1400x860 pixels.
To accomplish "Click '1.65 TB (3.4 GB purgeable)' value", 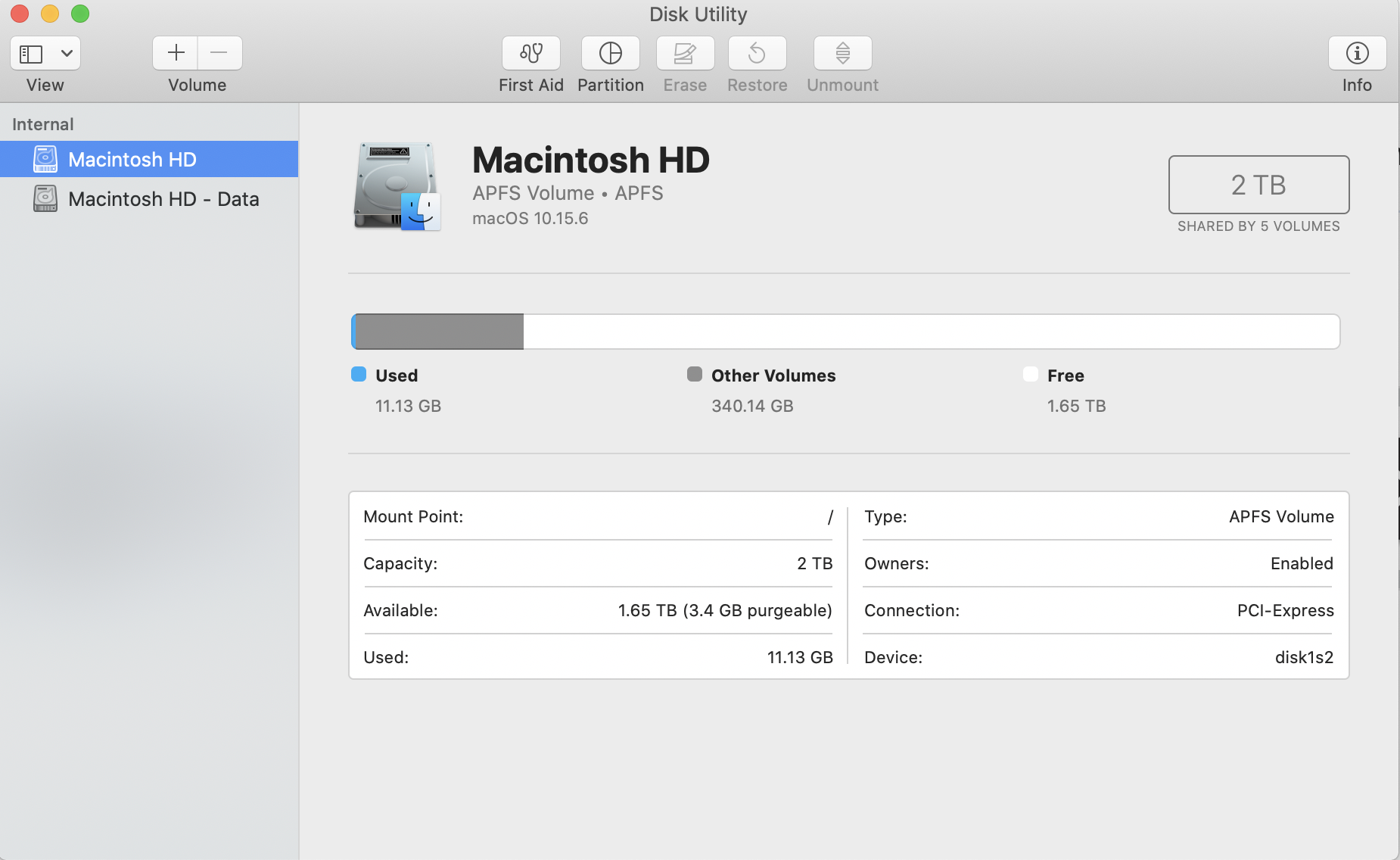I will [x=725, y=610].
